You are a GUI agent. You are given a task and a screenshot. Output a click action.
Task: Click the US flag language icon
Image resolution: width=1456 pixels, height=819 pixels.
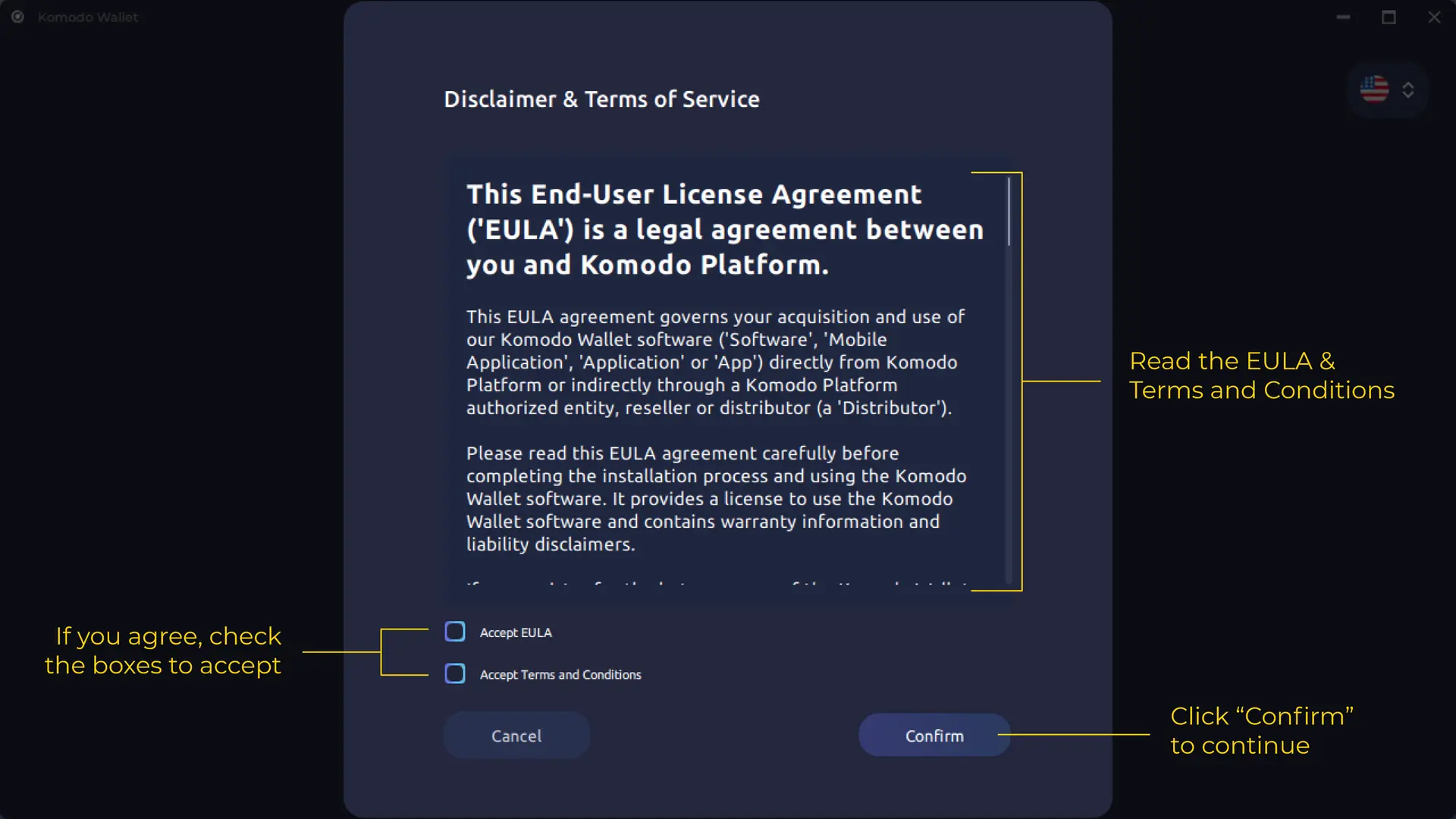click(x=1375, y=89)
